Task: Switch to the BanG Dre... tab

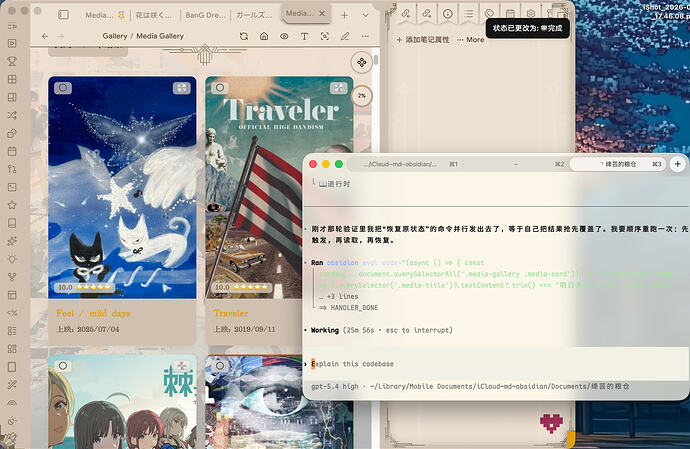Action: click(x=205, y=15)
